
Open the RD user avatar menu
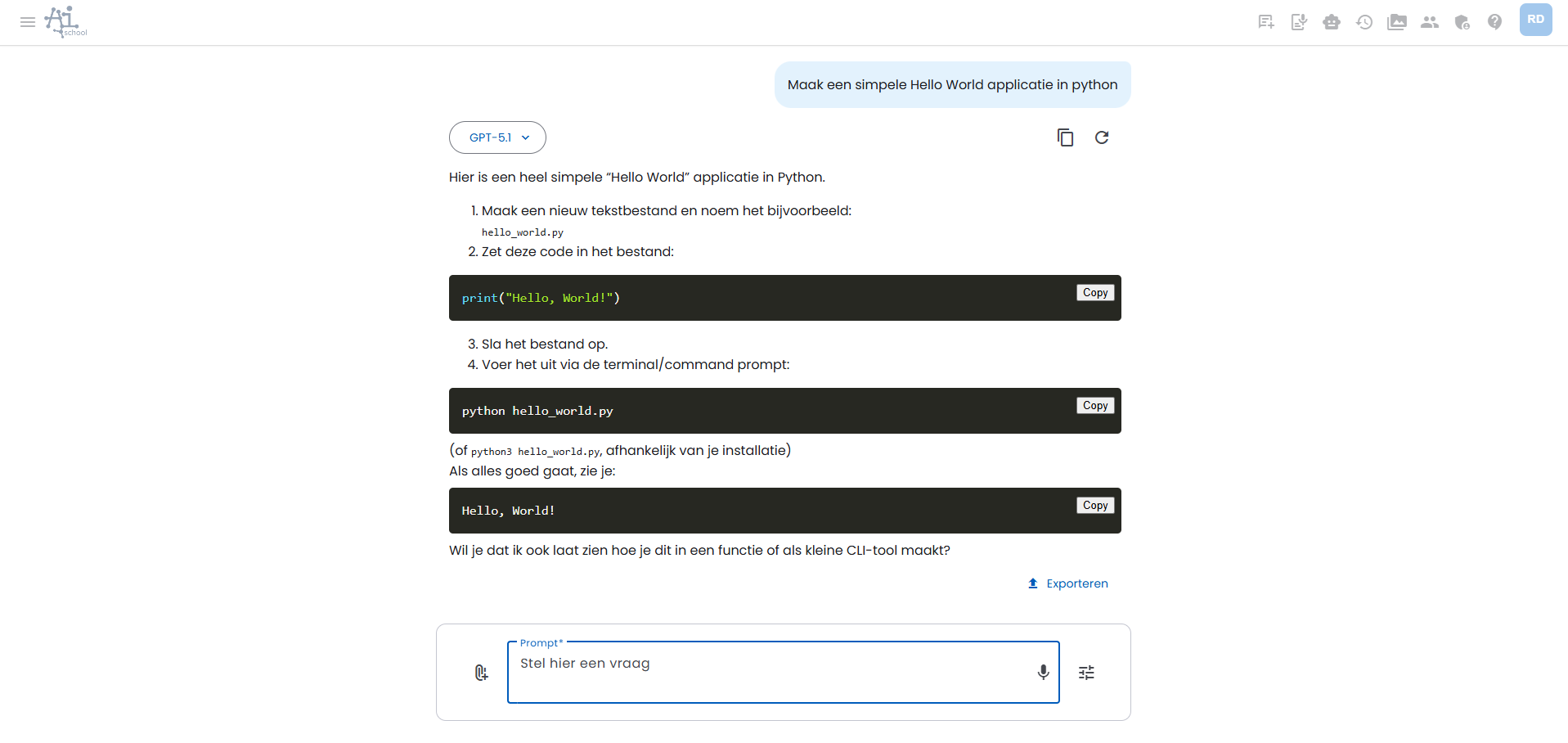point(1535,20)
